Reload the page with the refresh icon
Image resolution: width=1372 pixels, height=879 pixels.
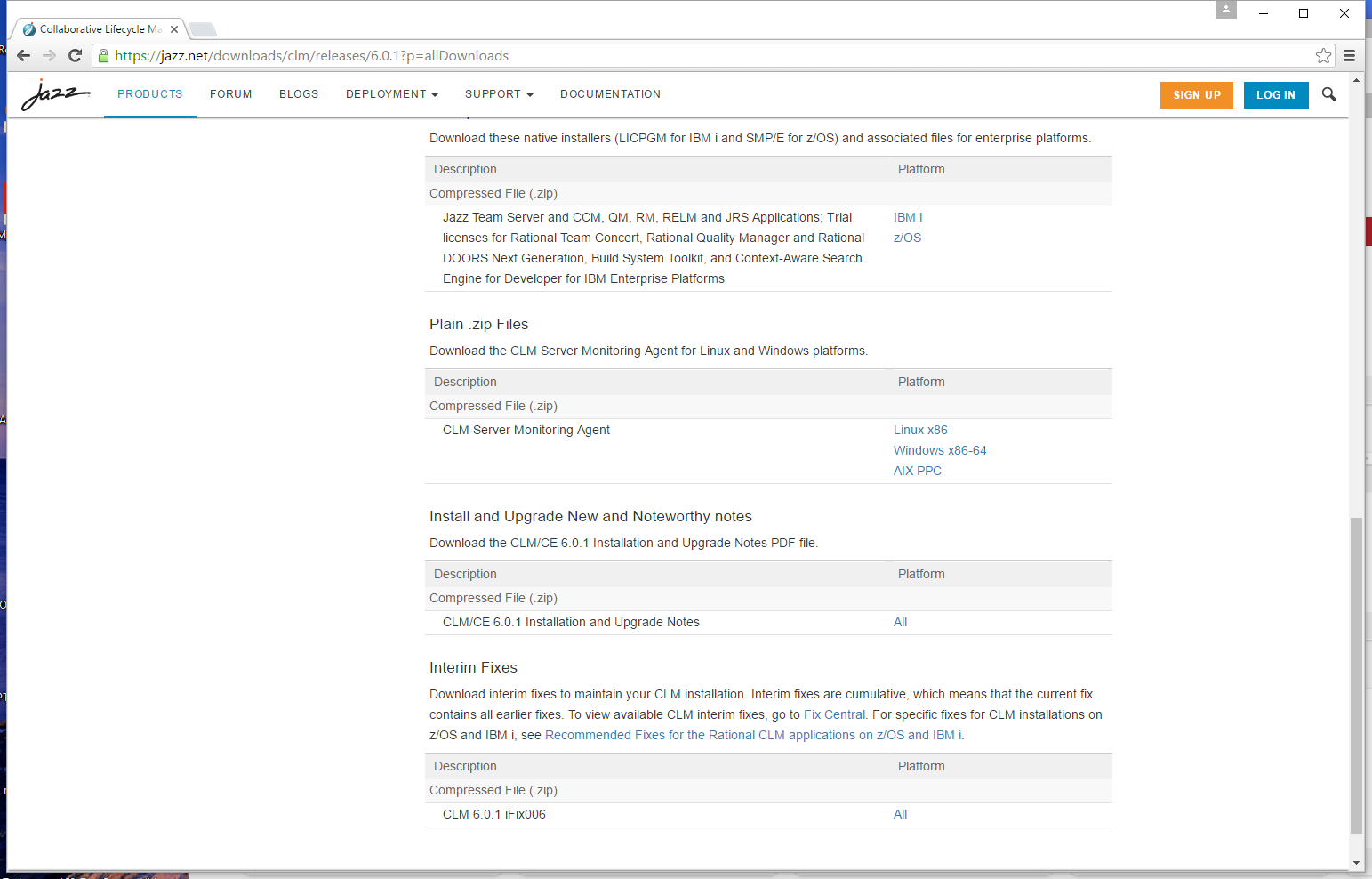(76, 55)
